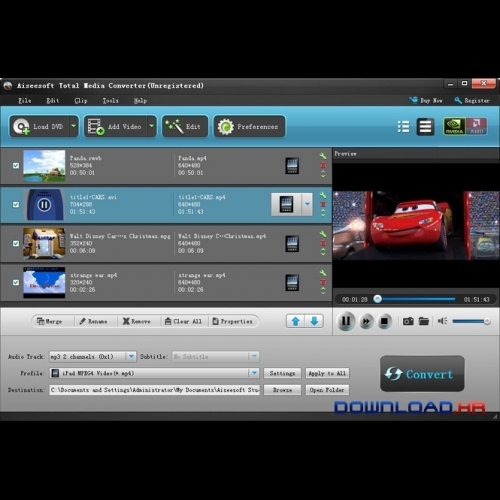Click Apply to All button
The width and height of the screenshot is (500, 500).
tap(327, 373)
